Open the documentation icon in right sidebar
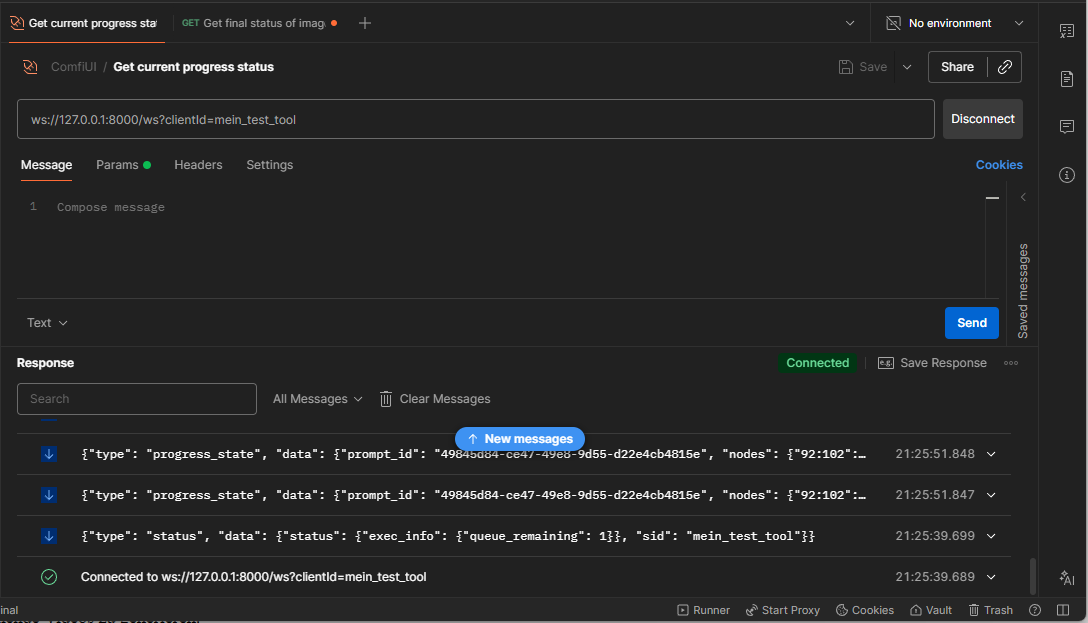Screen dimensions: 1088x623 pyautogui.click(x=1066, y=79)
